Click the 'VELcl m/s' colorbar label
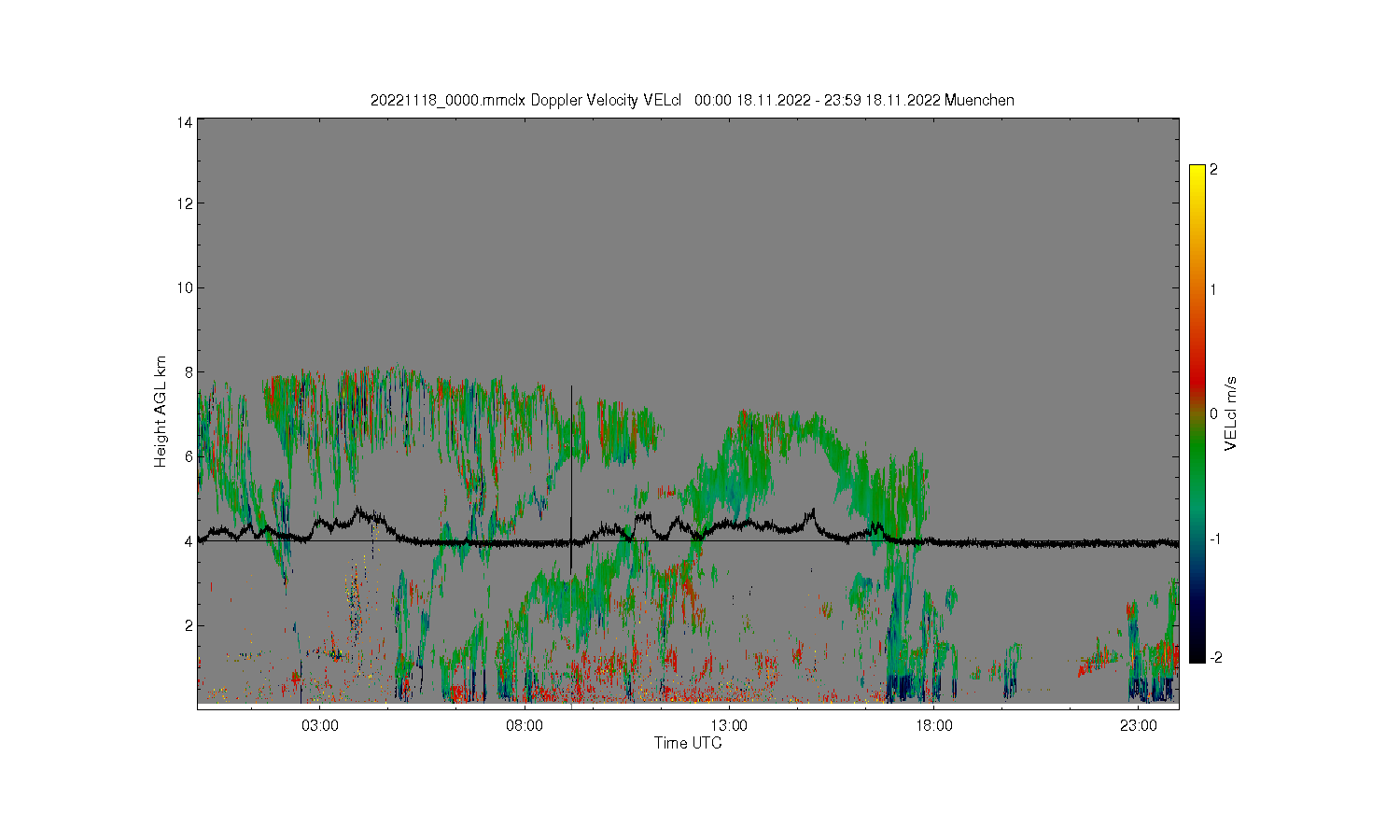Image resolution: width=1400 pixels, height=840 pixels. pyautogui.click(x=1231, y=413)
